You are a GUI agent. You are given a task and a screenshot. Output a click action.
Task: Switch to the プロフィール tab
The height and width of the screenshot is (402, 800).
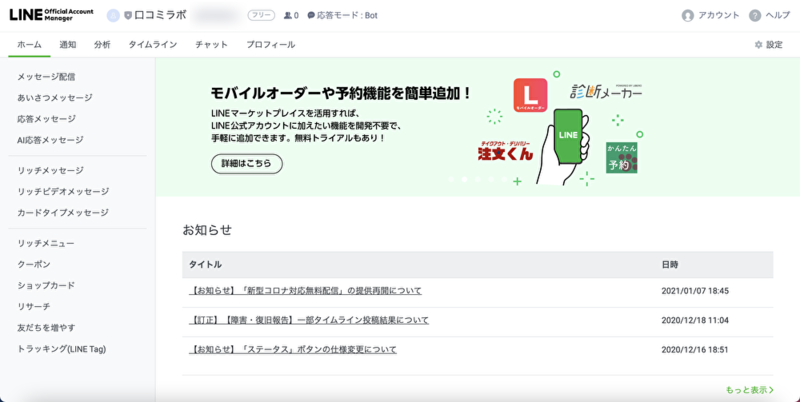coord(270,45)
